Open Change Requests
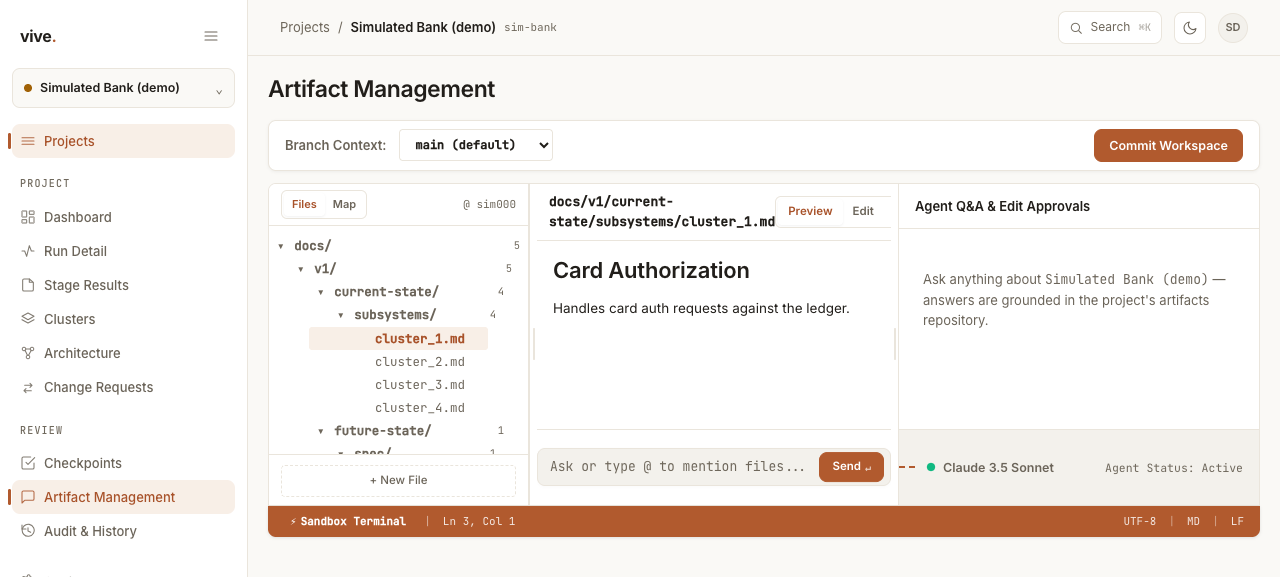 123,387
